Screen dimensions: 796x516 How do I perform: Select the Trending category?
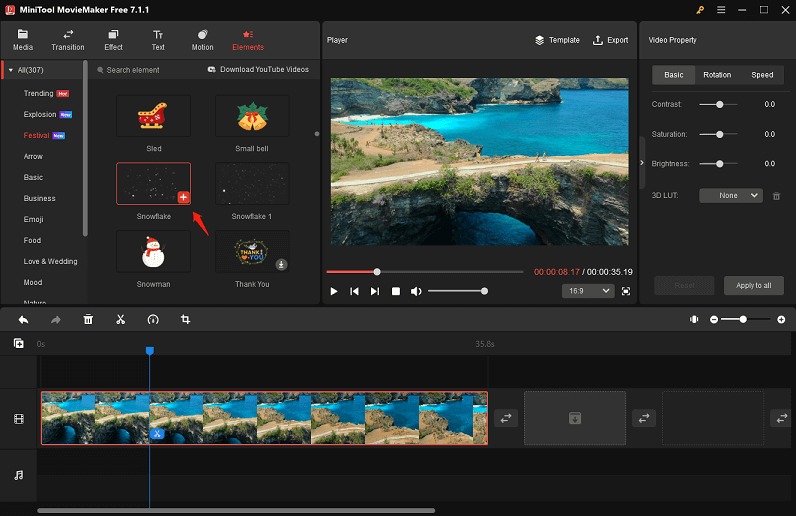tap(38, 93)
